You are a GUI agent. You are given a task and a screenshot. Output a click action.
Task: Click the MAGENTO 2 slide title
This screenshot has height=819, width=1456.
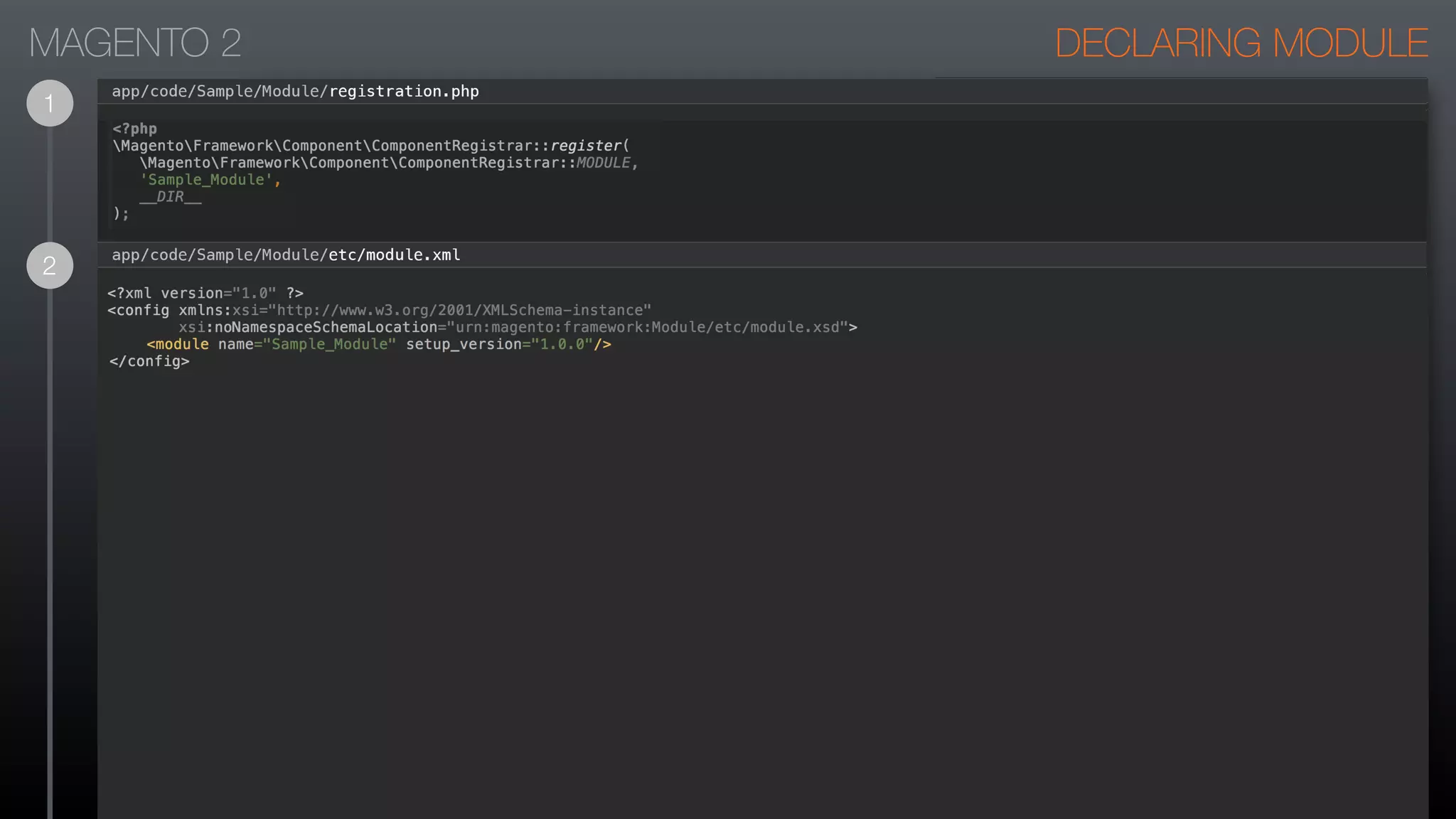[x=135, y=43]
